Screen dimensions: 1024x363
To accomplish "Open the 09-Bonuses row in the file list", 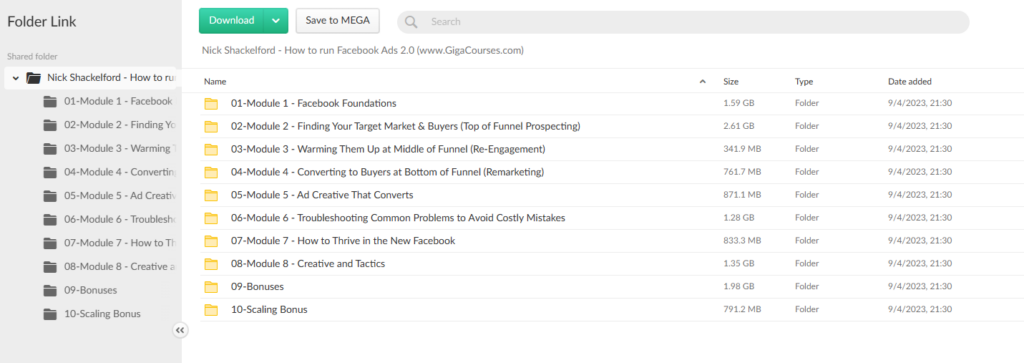I will click(x=612, y=287).
